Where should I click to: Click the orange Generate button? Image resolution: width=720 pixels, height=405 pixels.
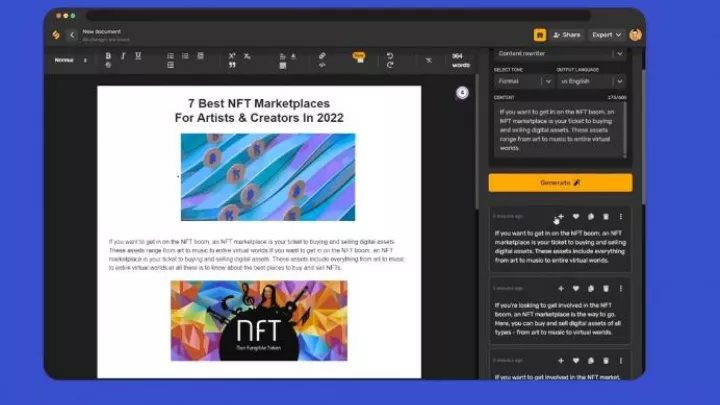pyautogui.click(x=560, y=183)
